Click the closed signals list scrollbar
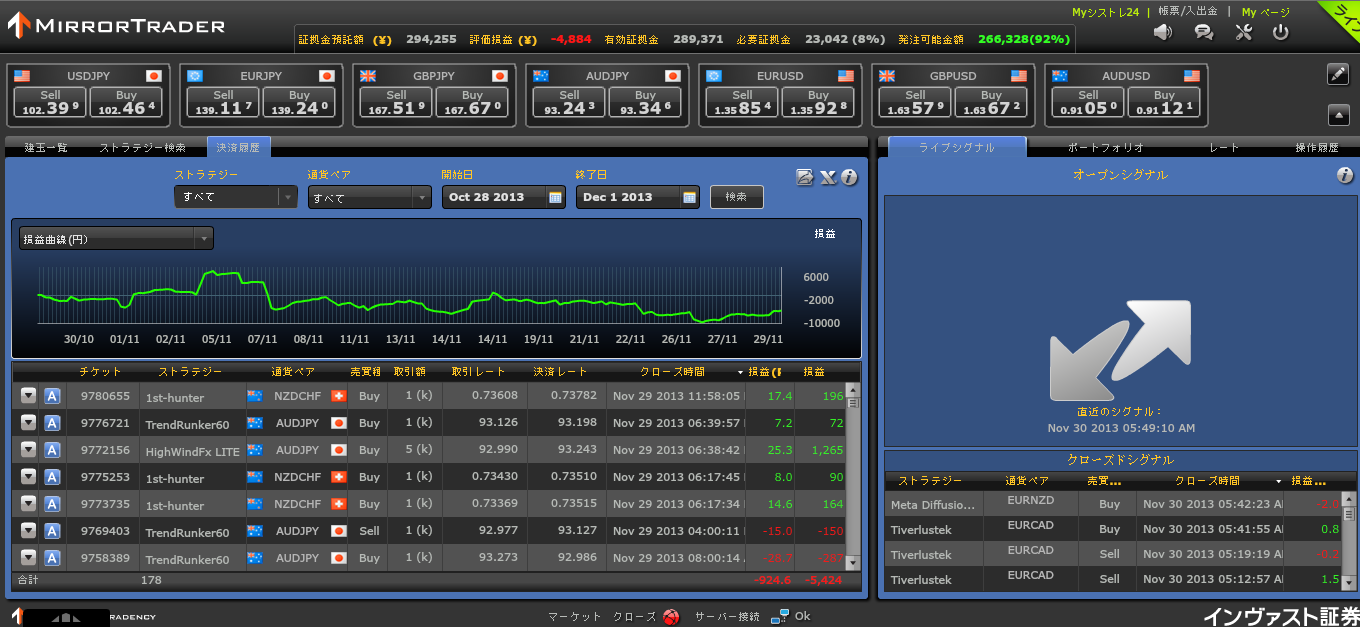Viewport: 1360px width, 627px height. [1349, 541]
